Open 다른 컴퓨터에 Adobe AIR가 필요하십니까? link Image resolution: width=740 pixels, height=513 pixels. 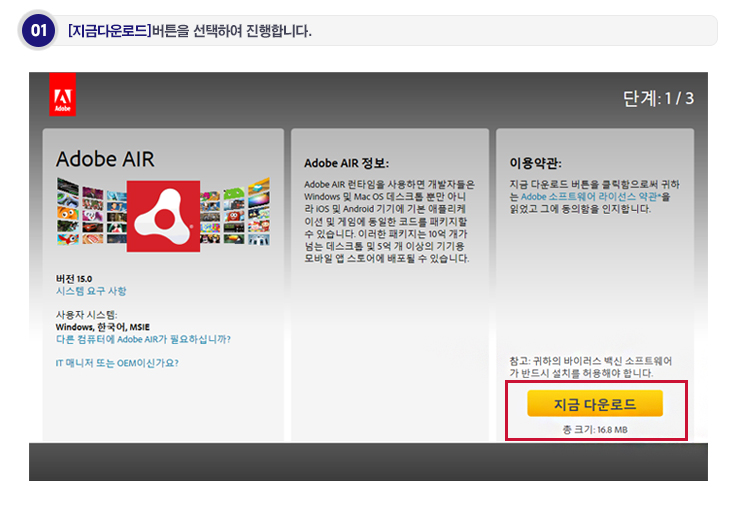pos(143,339)
